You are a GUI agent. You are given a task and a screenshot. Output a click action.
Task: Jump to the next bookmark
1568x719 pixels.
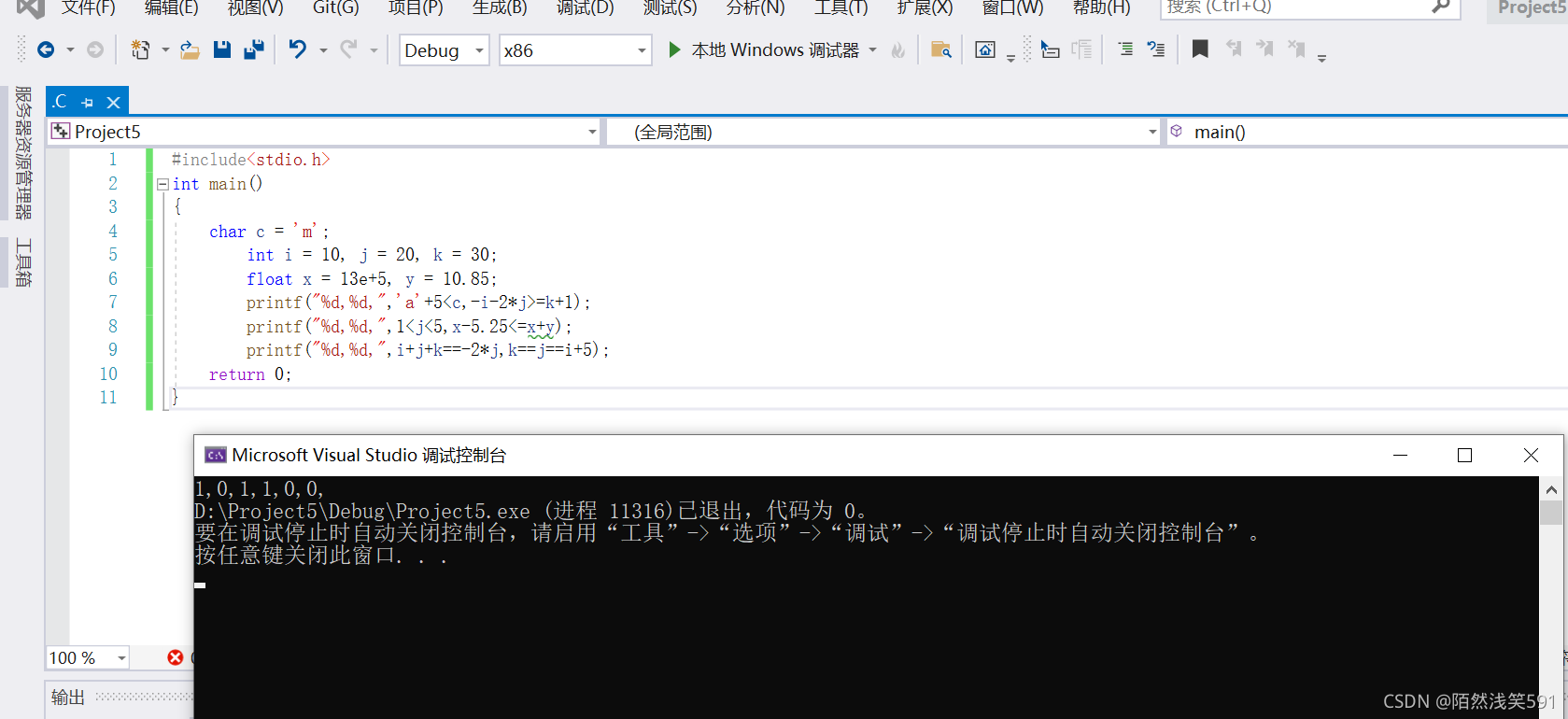(x=1264, y=49)
